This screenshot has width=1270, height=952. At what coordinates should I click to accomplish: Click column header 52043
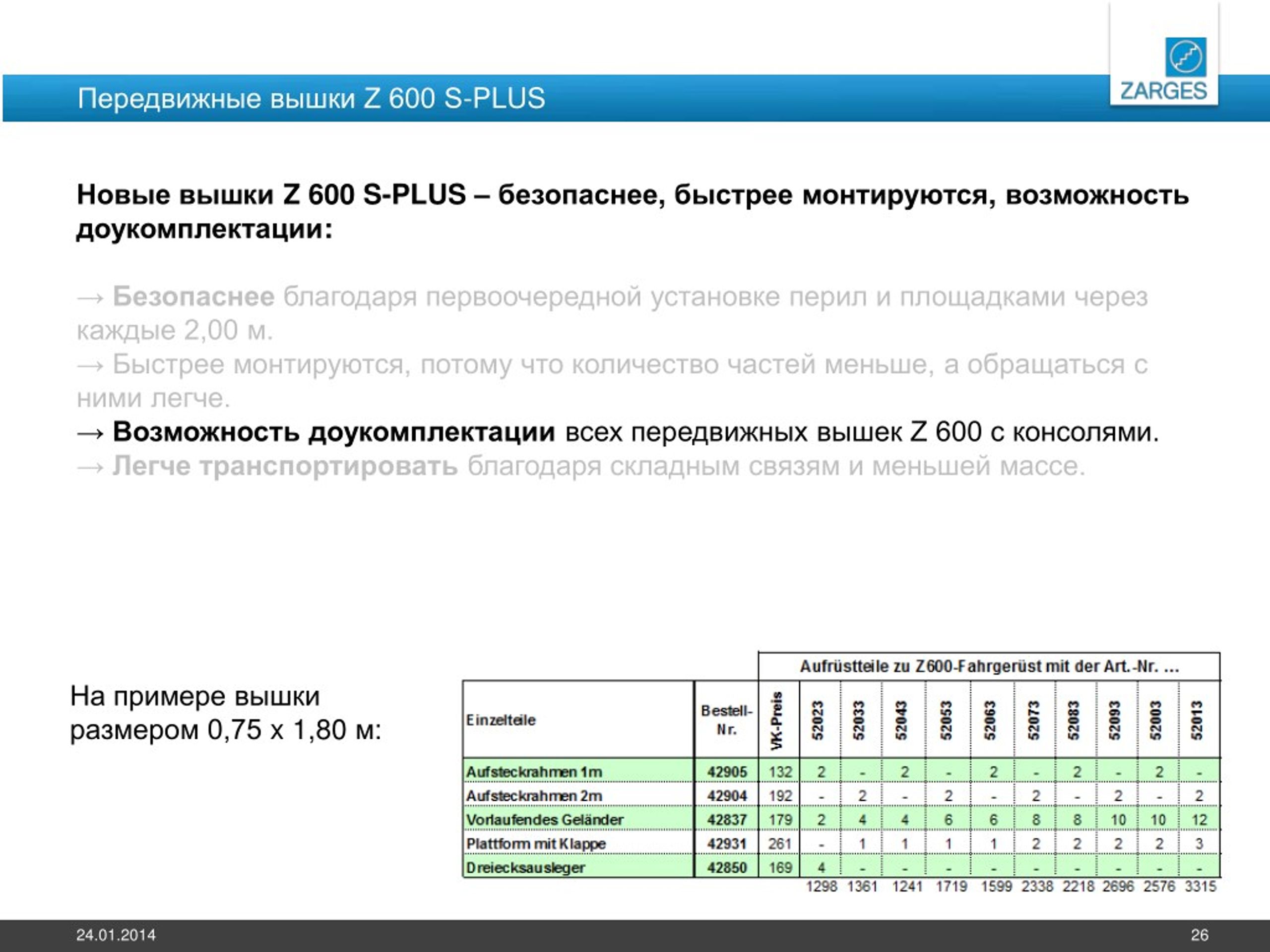901,720
